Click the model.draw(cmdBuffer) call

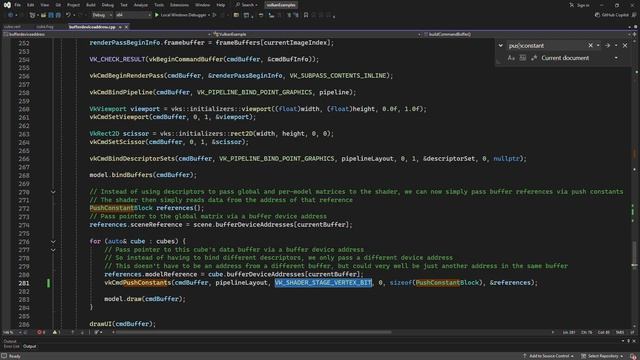[x=145, y=299]
